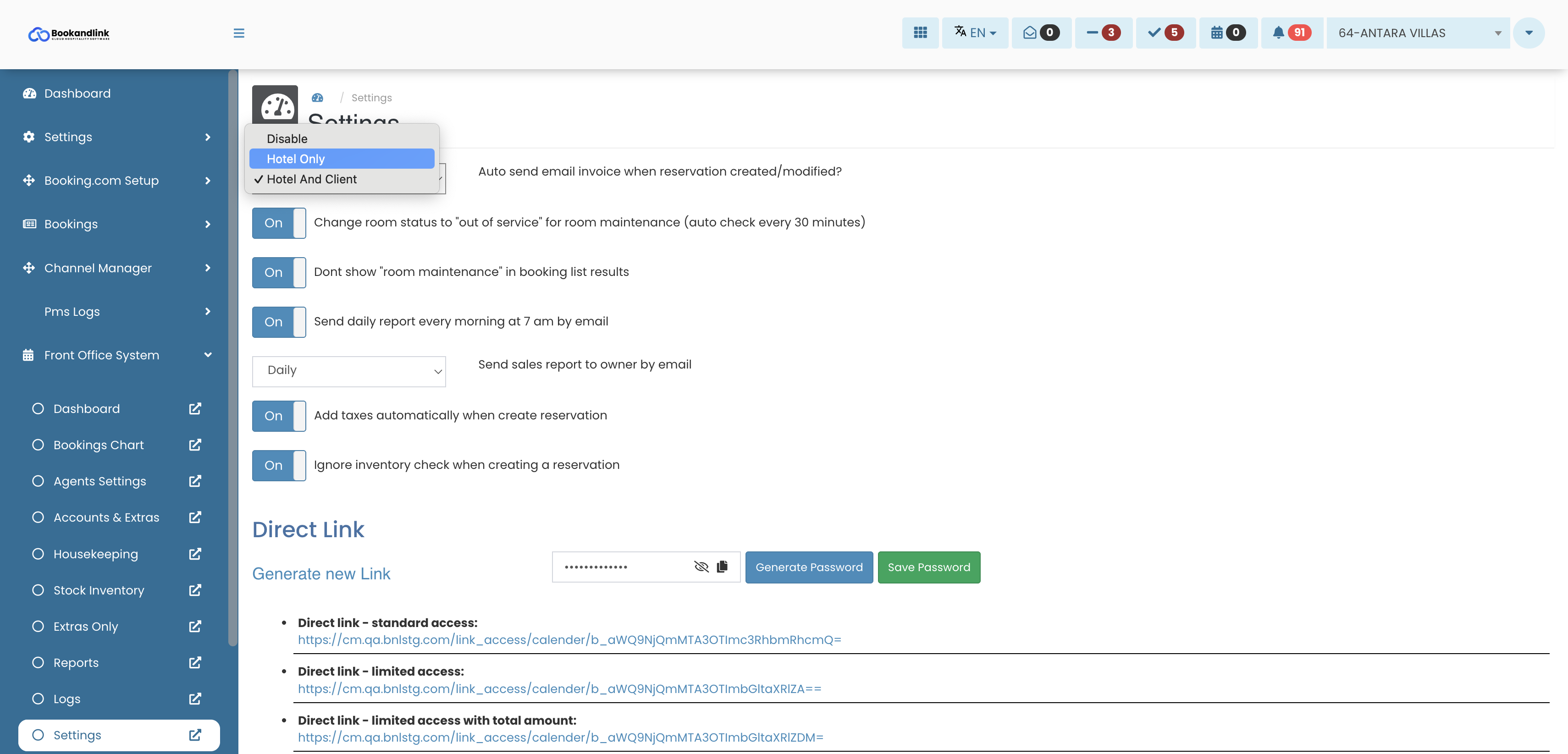The image size is (1568, 754).
Task: Click the Generate Password button
Action: [x=809, y=567]
